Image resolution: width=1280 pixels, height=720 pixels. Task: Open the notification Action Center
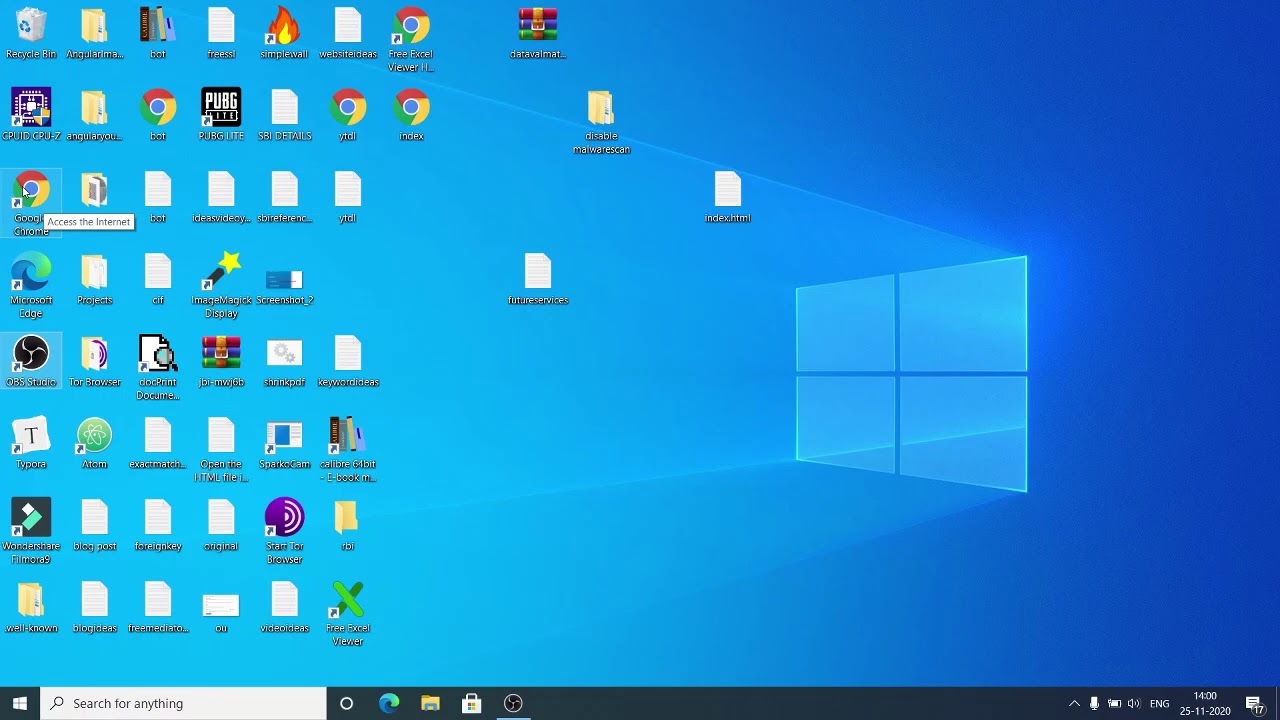(x=1255, y=703)
